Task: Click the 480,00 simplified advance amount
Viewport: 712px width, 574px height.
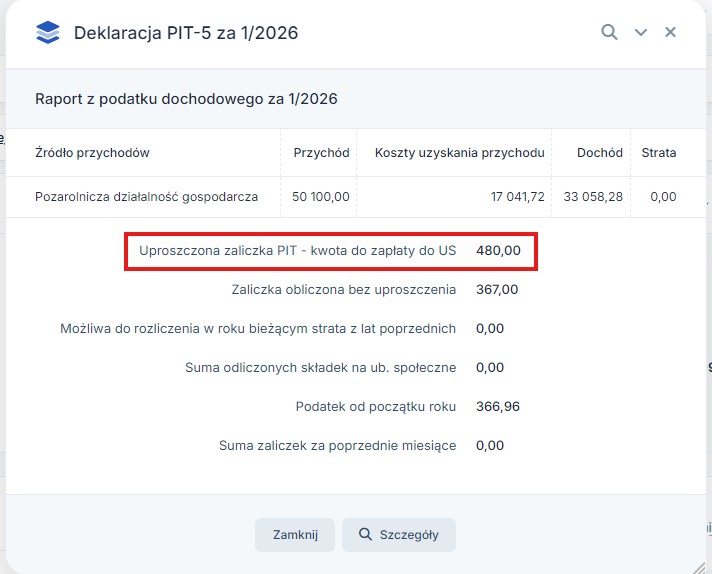Action: pos(498,251)
